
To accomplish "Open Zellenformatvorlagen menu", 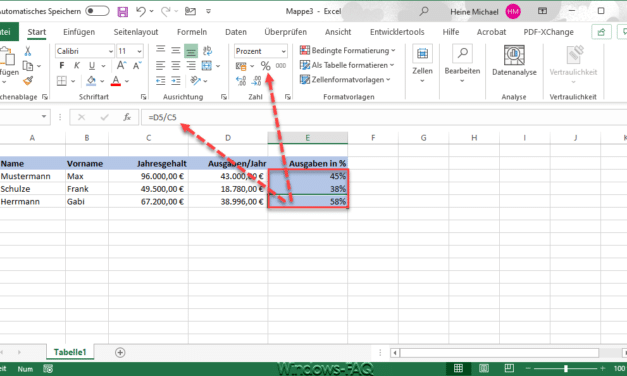I will 345,80.
